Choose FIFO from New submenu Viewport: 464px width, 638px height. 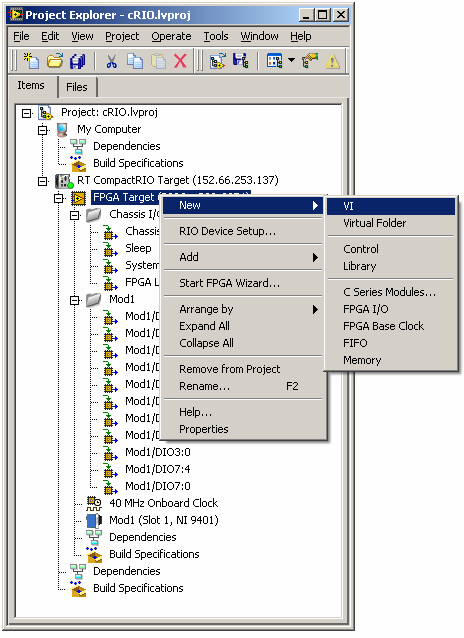click(391, 343)
